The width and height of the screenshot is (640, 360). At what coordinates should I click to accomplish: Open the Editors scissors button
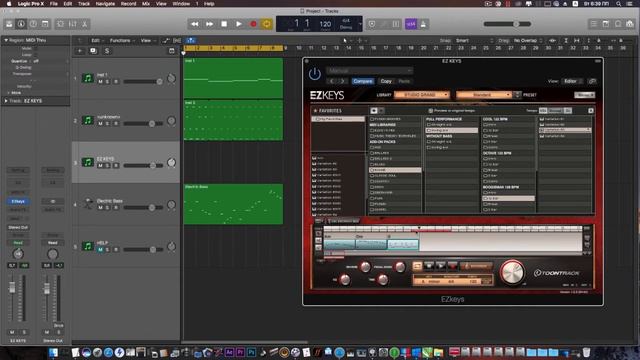pyautogui.click(x=84, y=24)
